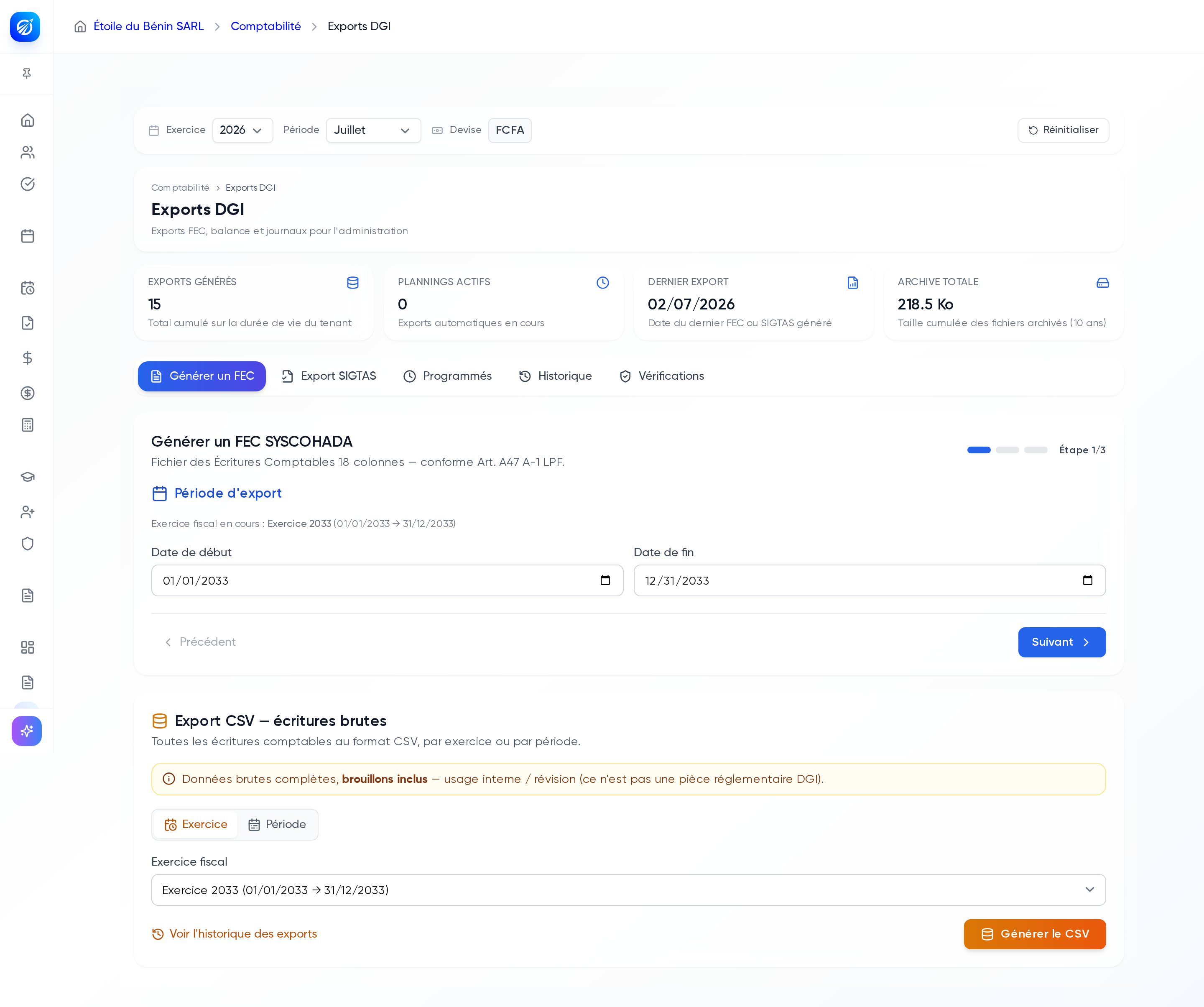1204x1007 pixels.
Task: Click the third step progress indicator
Action: (x=1036, y=450)
